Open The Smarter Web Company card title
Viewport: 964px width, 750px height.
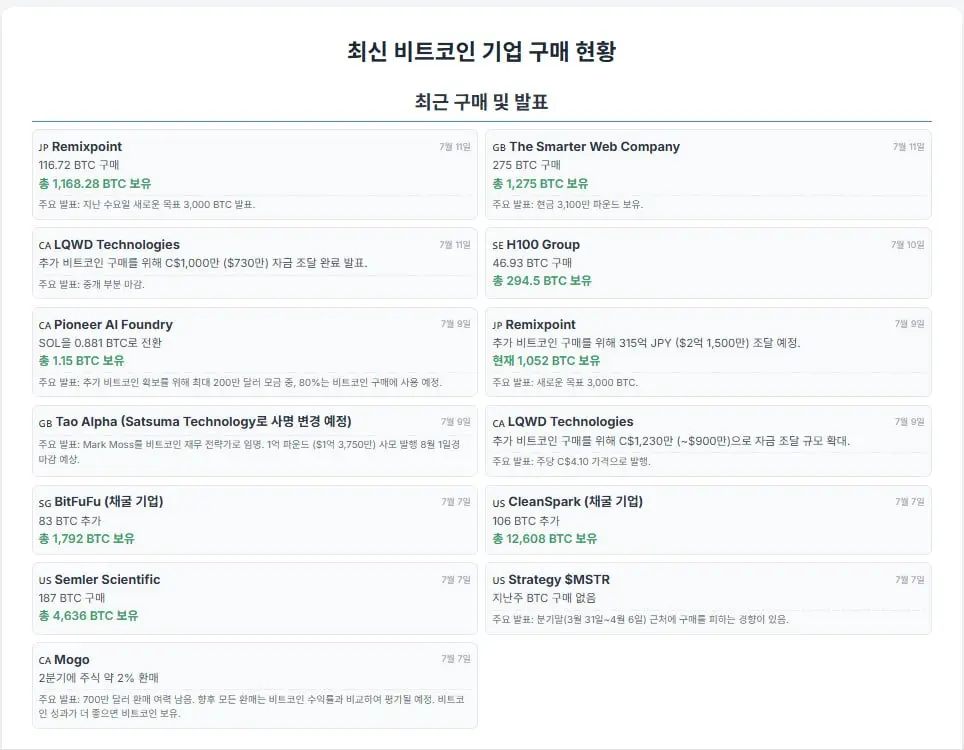[x=594, y=147]
